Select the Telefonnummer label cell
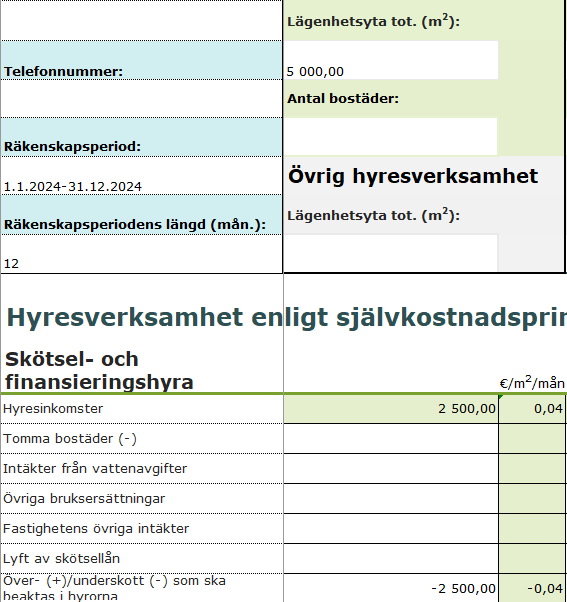The image size is (567, 602). click(x=141, y=60)
